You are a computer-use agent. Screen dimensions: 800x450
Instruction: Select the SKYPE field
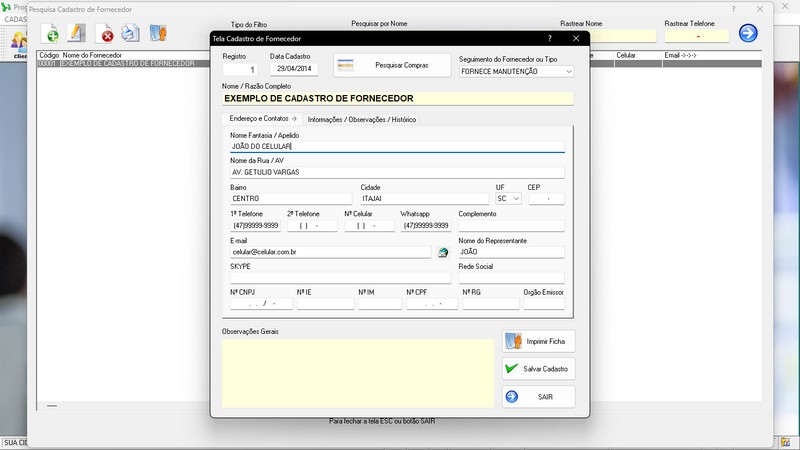pyautogui.click(x=340, y=278)
